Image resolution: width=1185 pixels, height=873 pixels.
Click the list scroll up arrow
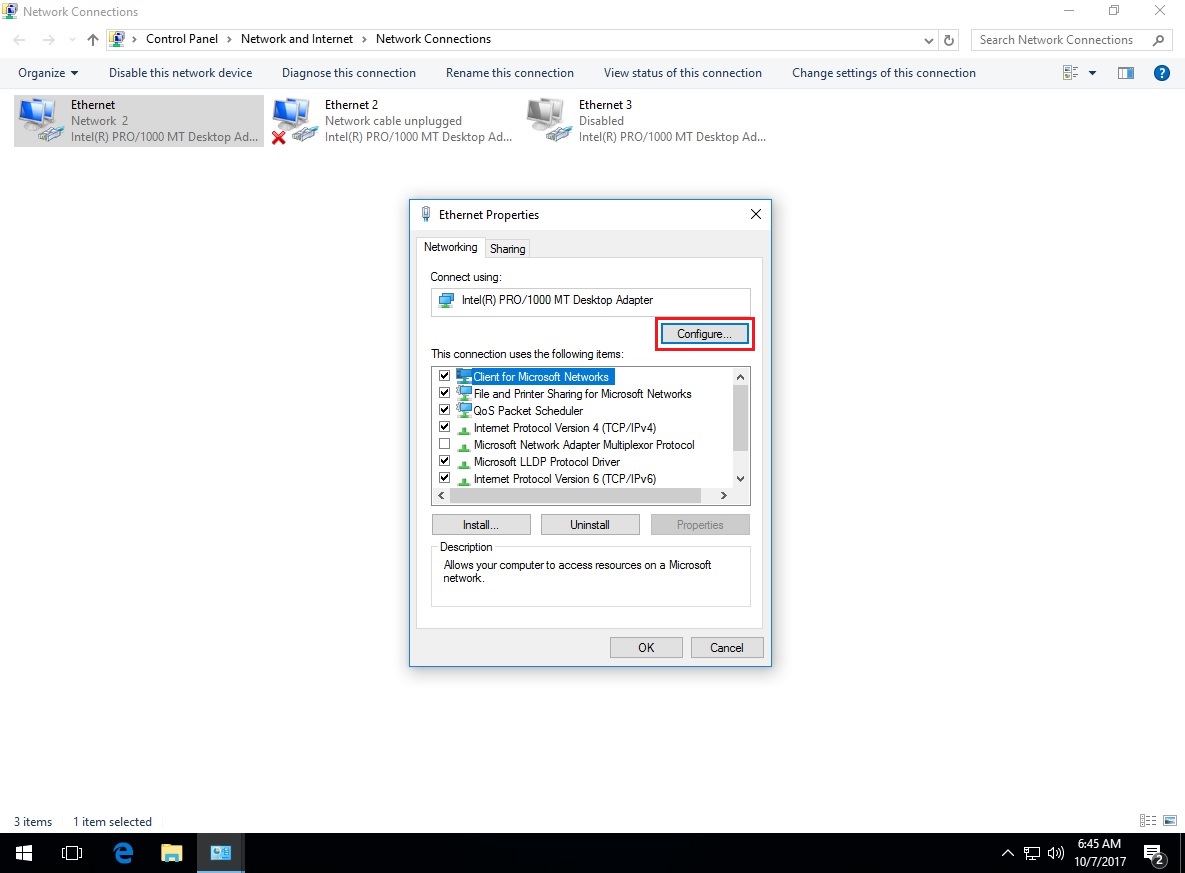(x=741, y=376)
